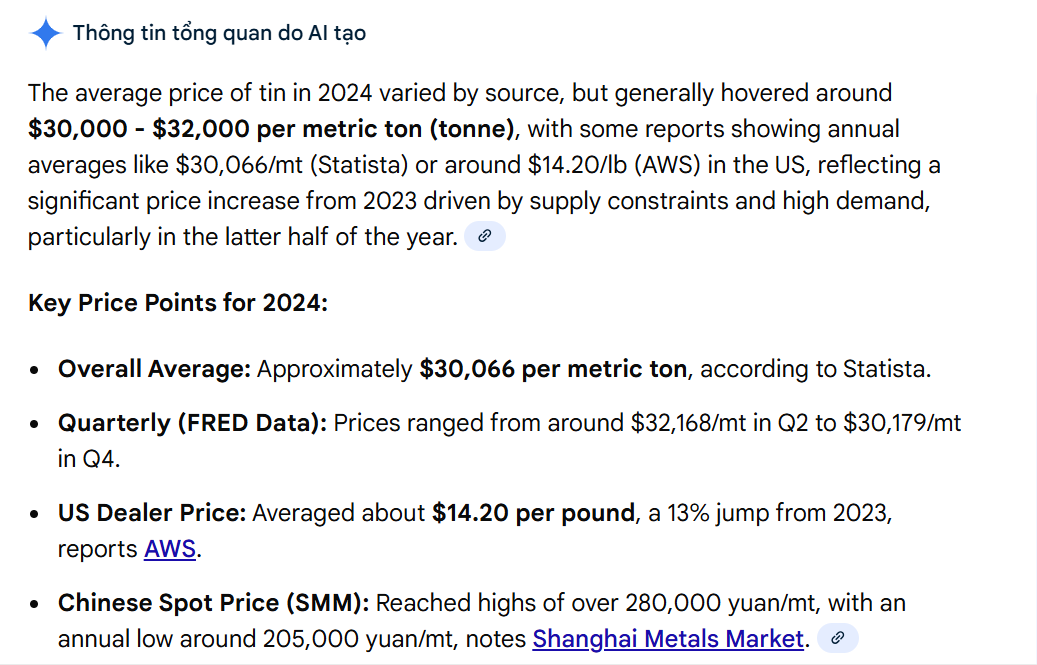Click the 'Key Price Points for 2024:' heading
This screenshot has height=665, width=1037.
tap(178, 303)
